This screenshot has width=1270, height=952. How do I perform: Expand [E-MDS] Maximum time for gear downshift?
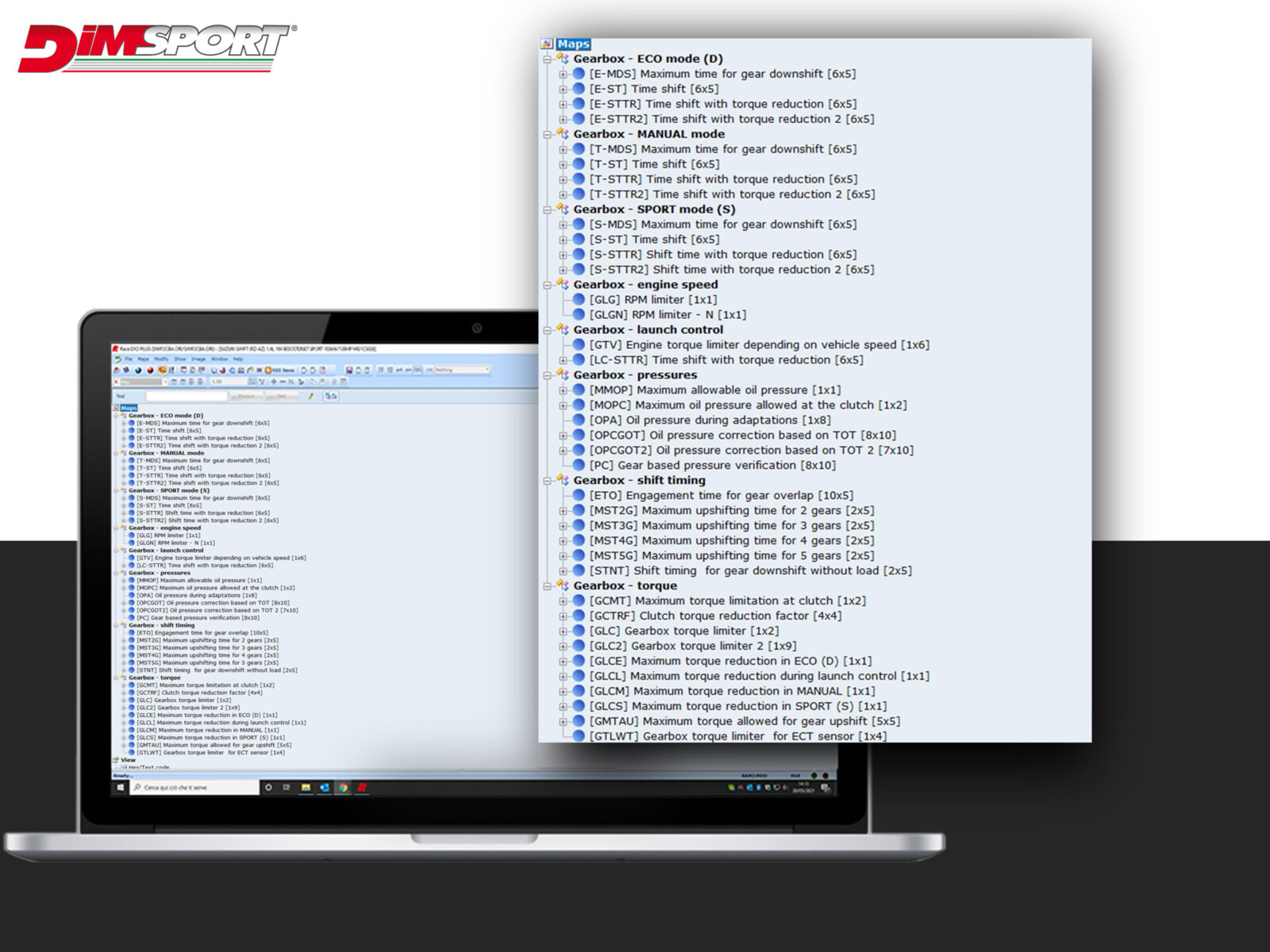[x=563, y=75]
